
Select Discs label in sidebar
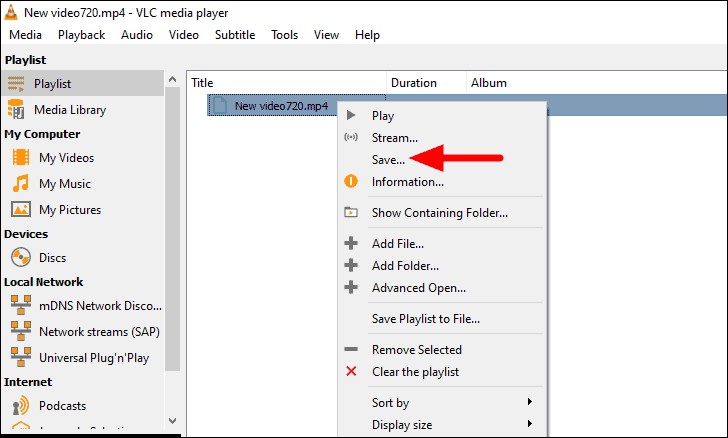[52, 258]
